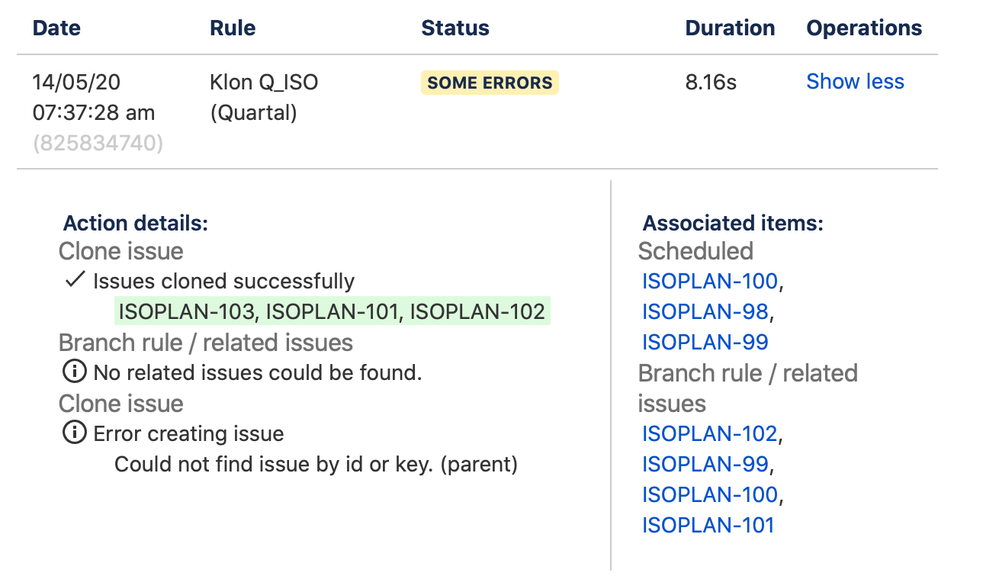Open ISOPLAN-99 under Scheduled
The width and height of the screenshot is (999, 580).
click(x=705, y=342)
